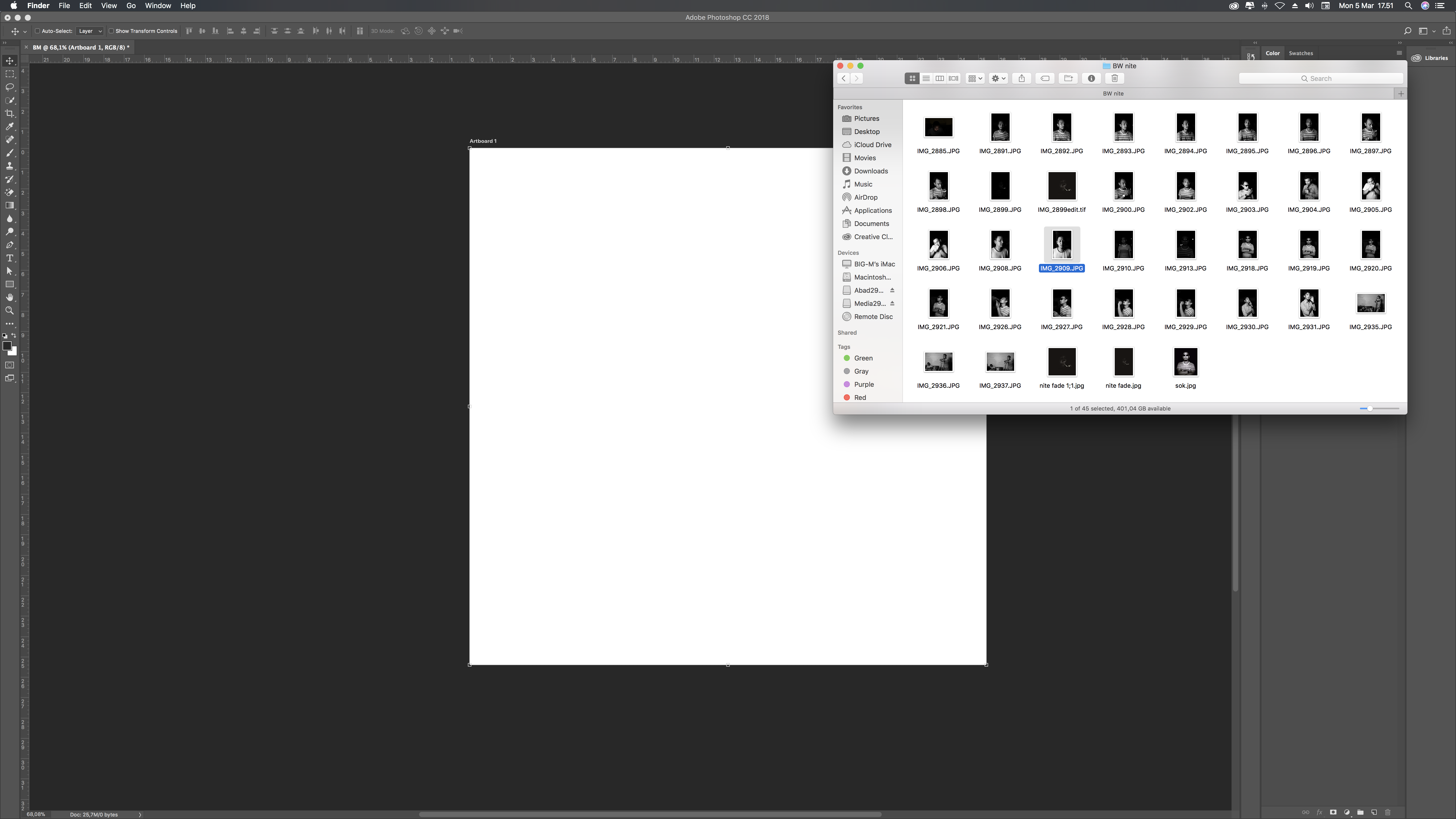Click the Wi-Fi icon in menu bar
The height and width of the screenshot is (819, 1456).
pyautogui.click(x=1280, y=6)
